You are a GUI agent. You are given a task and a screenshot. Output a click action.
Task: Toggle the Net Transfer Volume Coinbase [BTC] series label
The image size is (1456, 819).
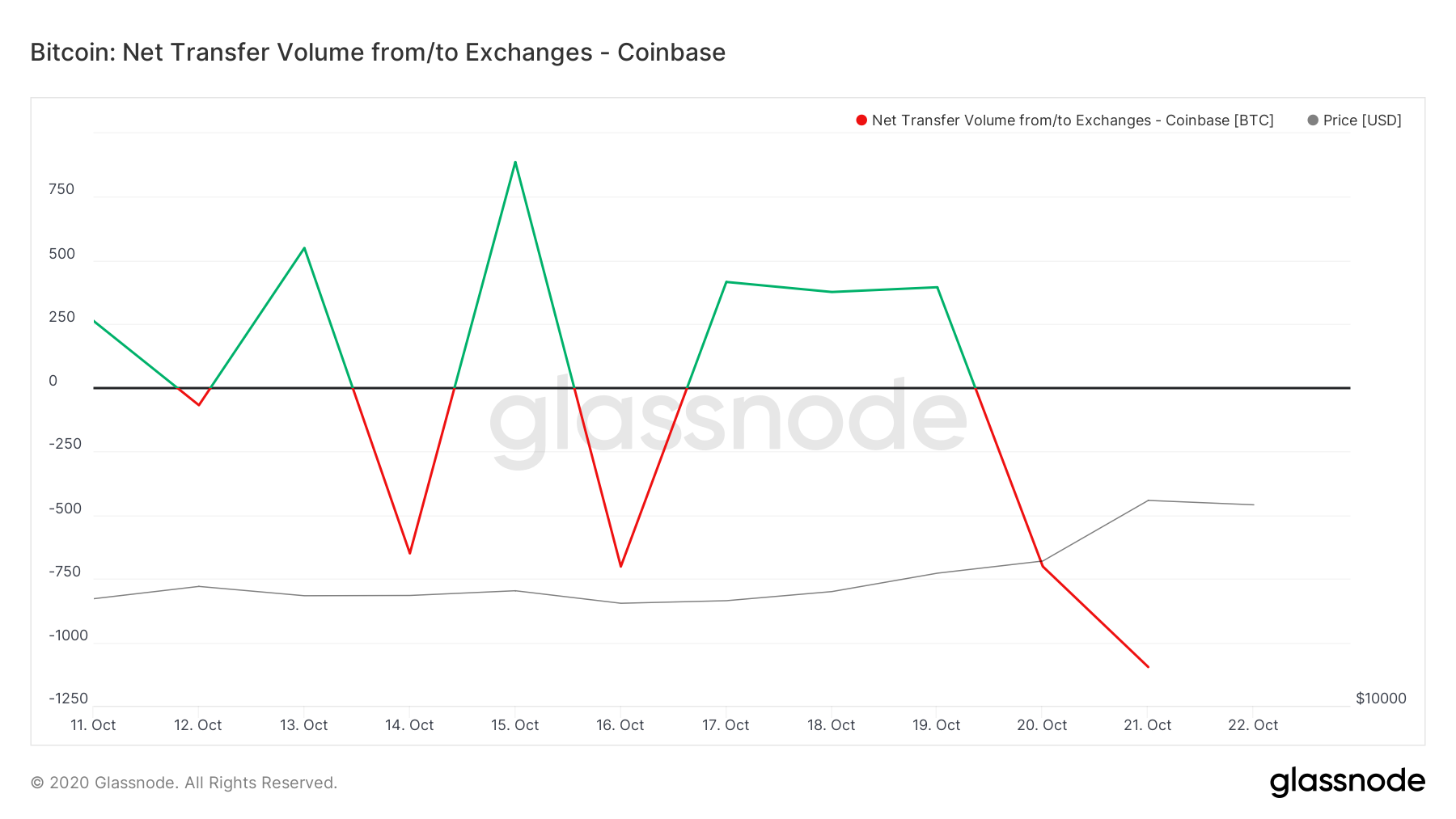coord(1072,120)
